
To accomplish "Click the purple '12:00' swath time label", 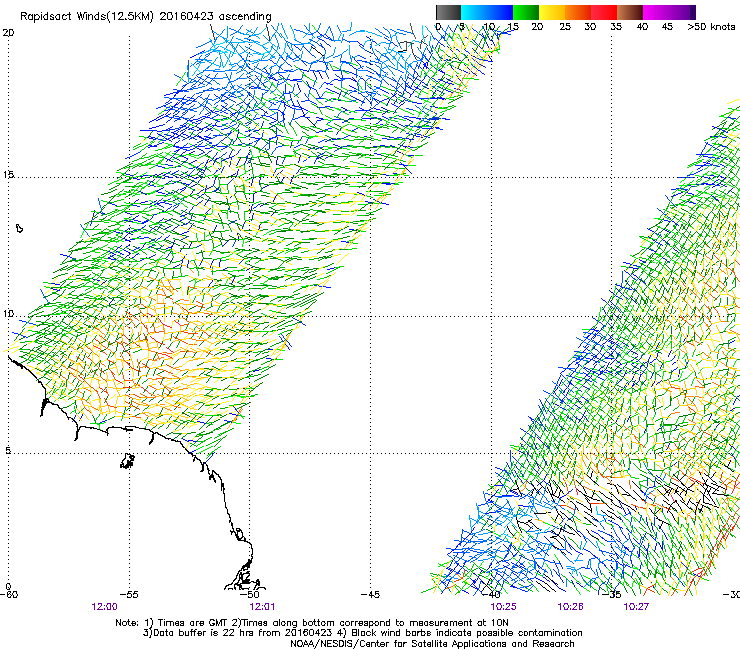I will point(104,607).
